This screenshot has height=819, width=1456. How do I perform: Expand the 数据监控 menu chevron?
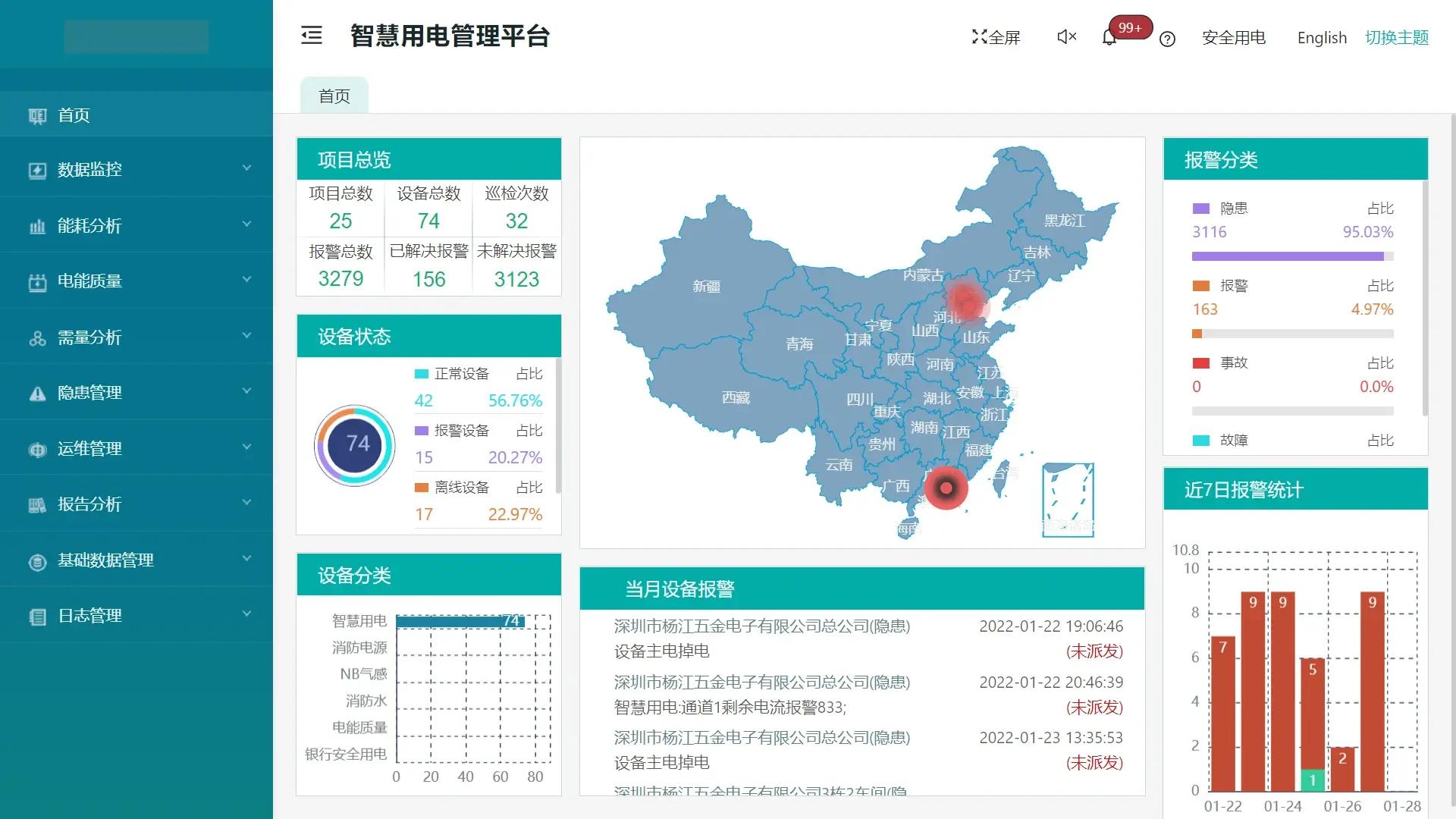[x=246, y=168]
